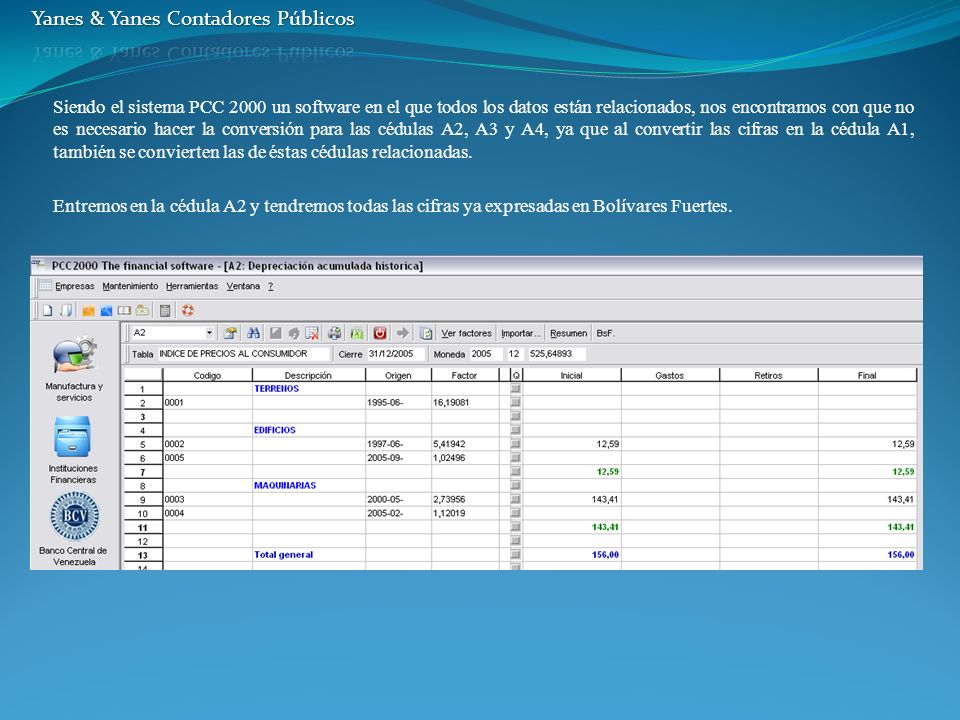Toggle the Q box in code 0002 row

point(516,444)
